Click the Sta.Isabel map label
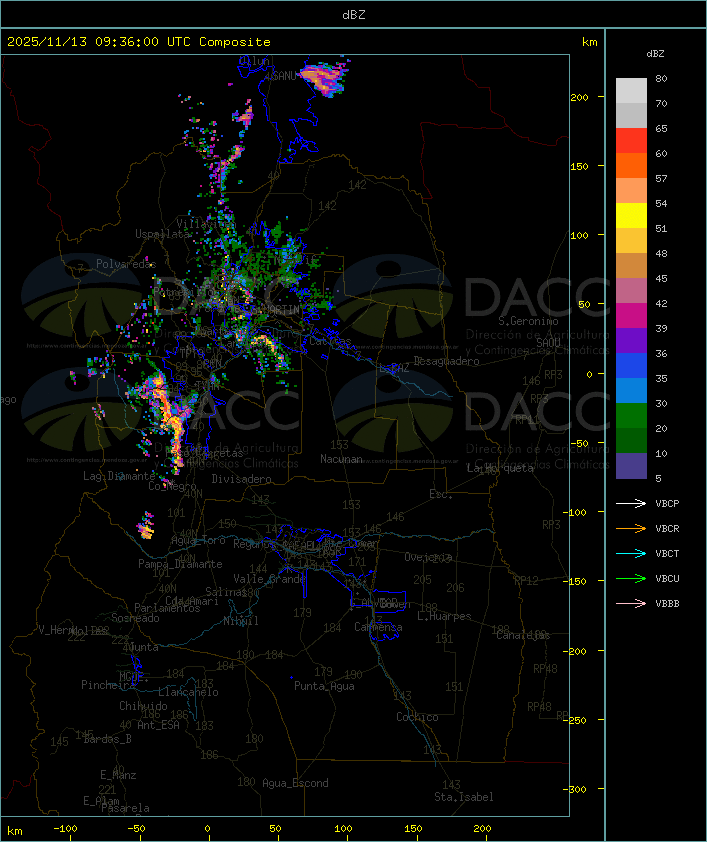Screen dimensions: 707x842 [464, 797]
